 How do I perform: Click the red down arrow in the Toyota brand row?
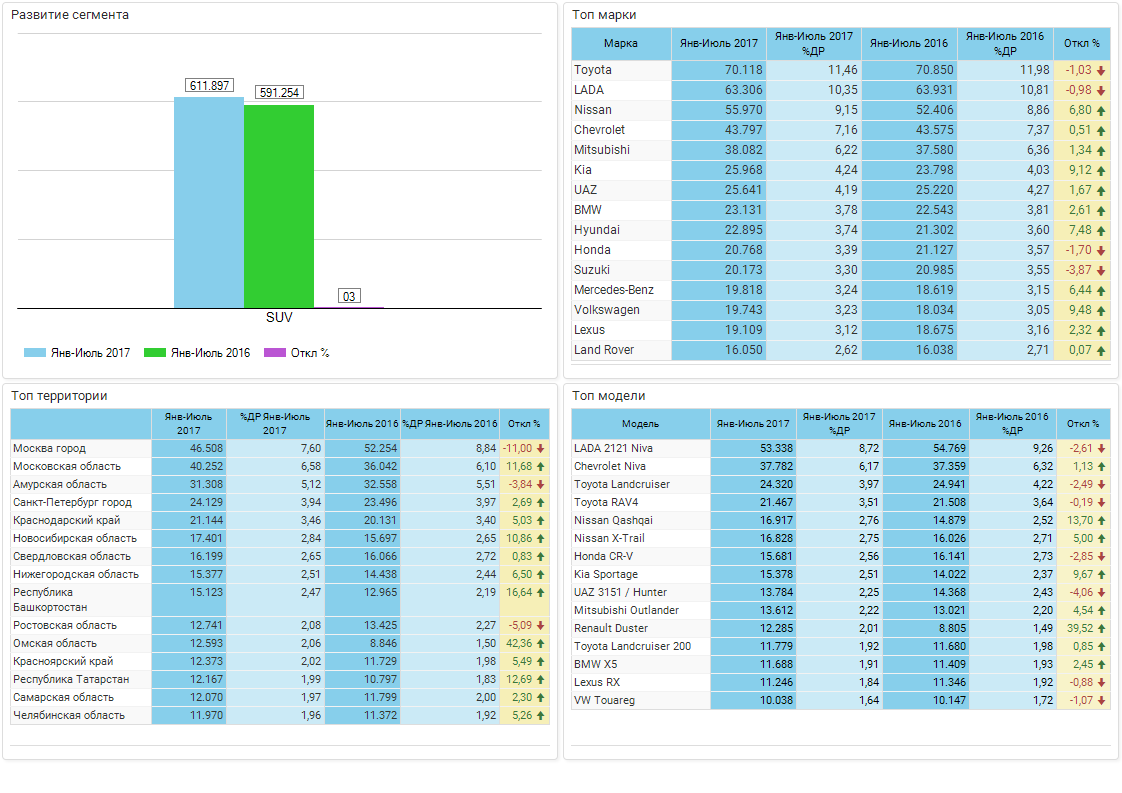(x=1101, y=70)
